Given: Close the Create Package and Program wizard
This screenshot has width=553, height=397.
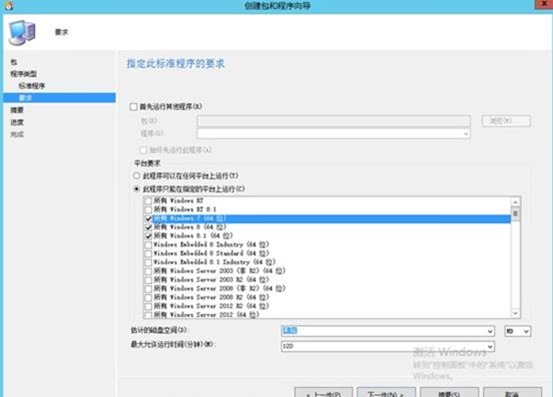Looking at the screenshot, I should 543,4.
